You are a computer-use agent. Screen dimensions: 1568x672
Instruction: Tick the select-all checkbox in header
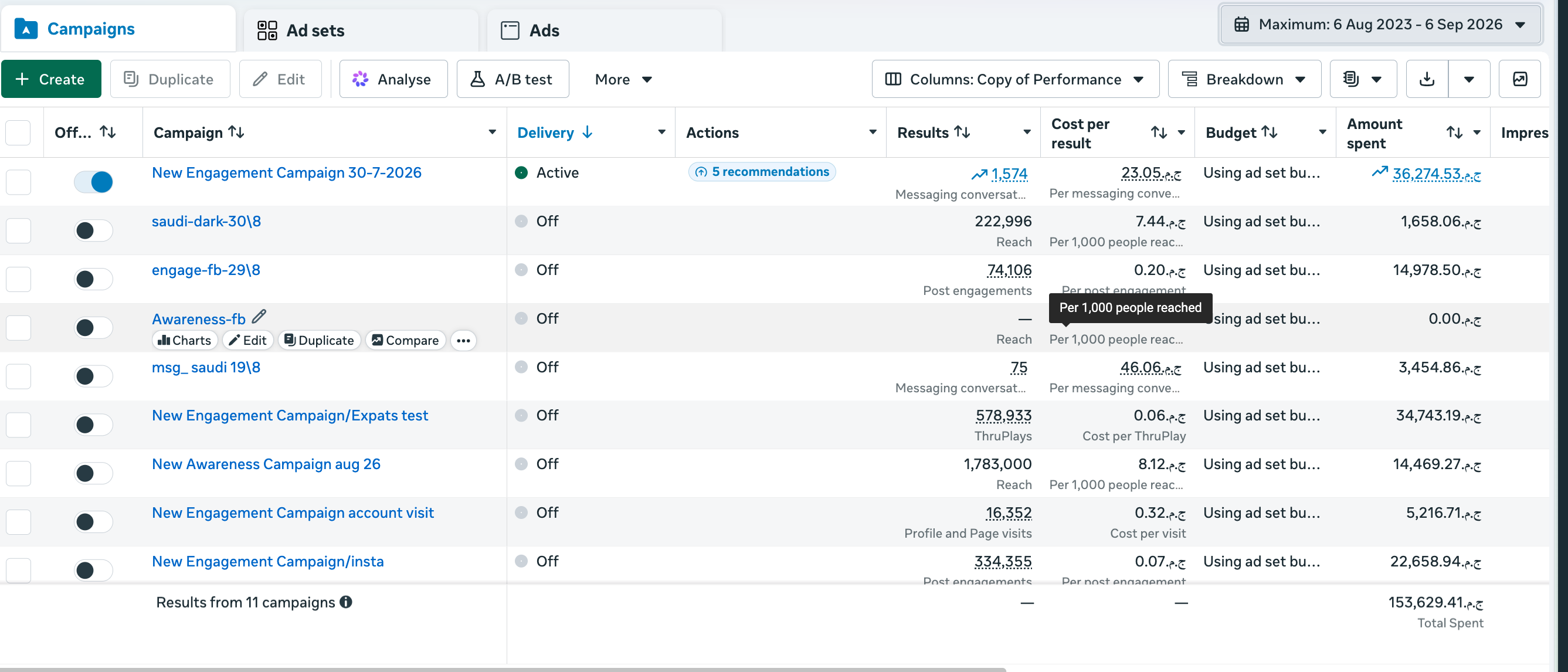[18, 132]
